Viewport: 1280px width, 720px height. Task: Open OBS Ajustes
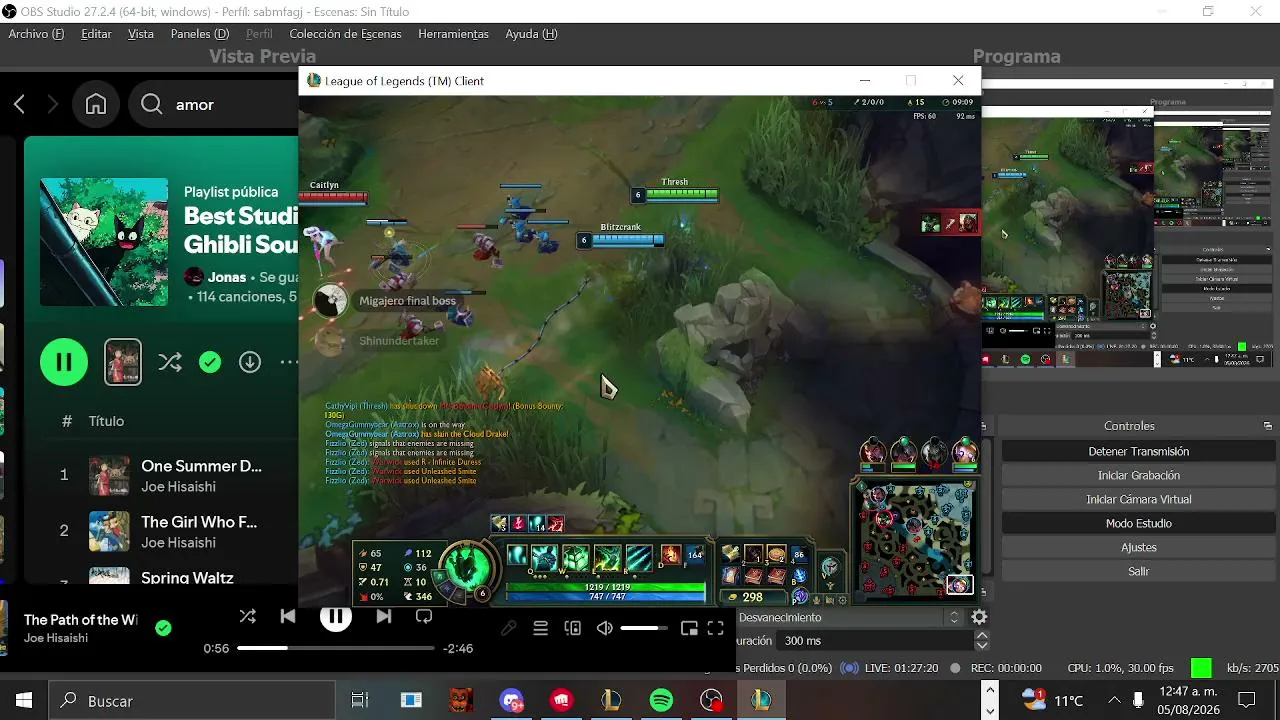[x=1138, y=548]
